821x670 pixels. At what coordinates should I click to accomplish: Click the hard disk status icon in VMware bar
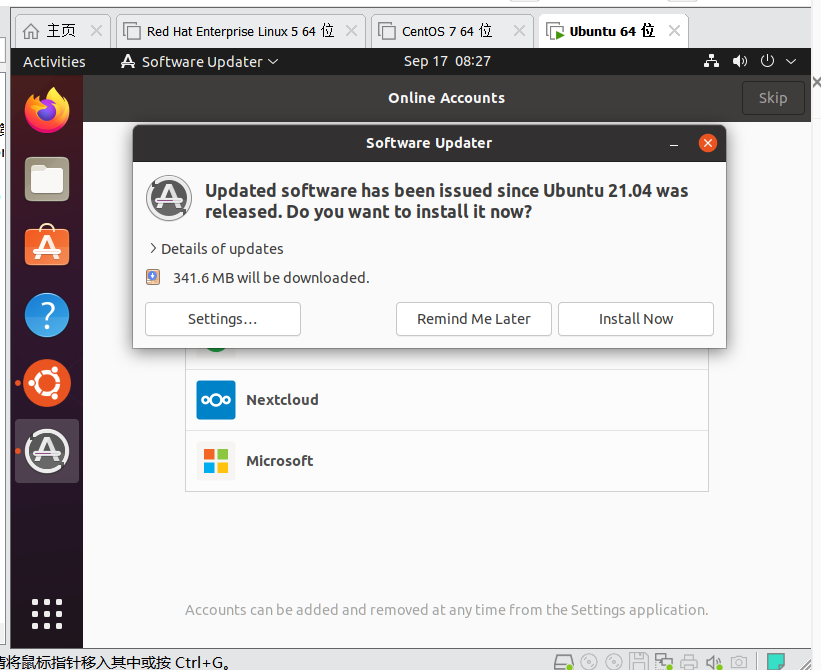[x=563, y=662]
